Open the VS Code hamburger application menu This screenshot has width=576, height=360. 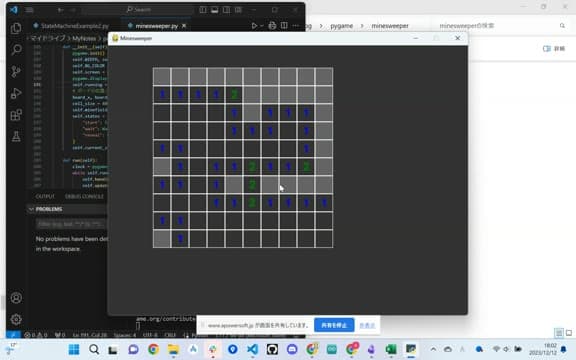click(x=29, y=10)
